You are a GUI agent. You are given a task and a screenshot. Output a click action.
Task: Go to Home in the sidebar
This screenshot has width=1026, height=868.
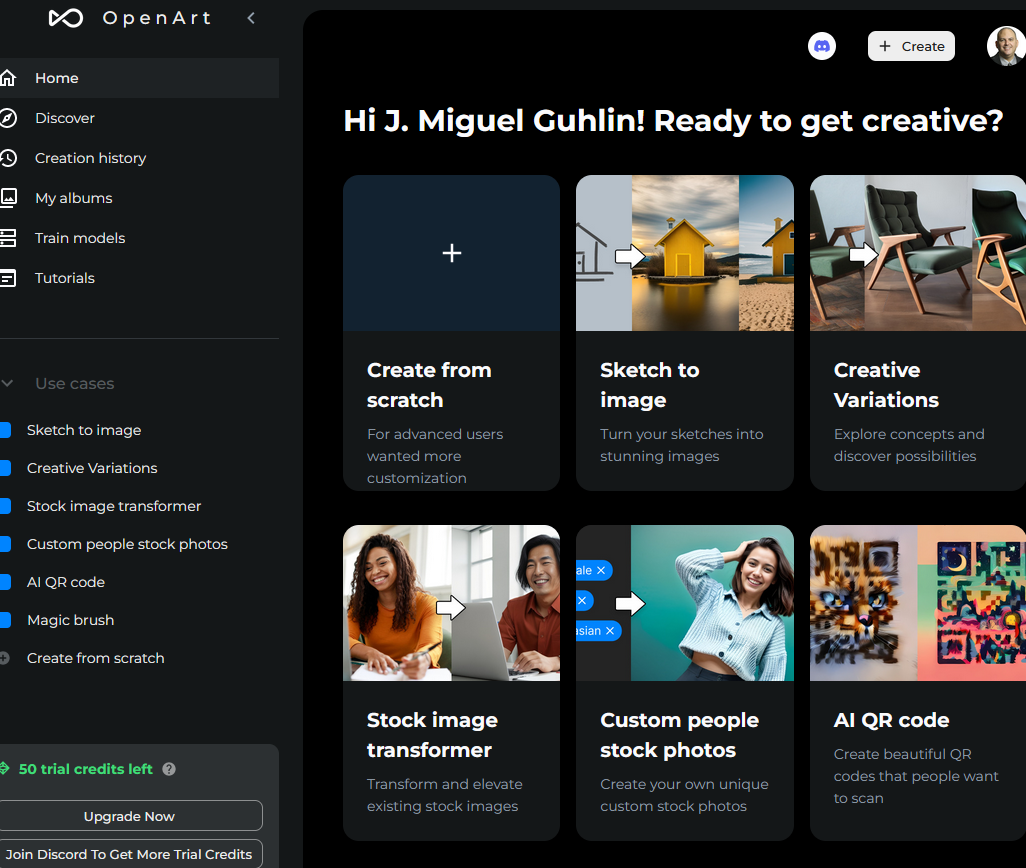coord(56,78)
